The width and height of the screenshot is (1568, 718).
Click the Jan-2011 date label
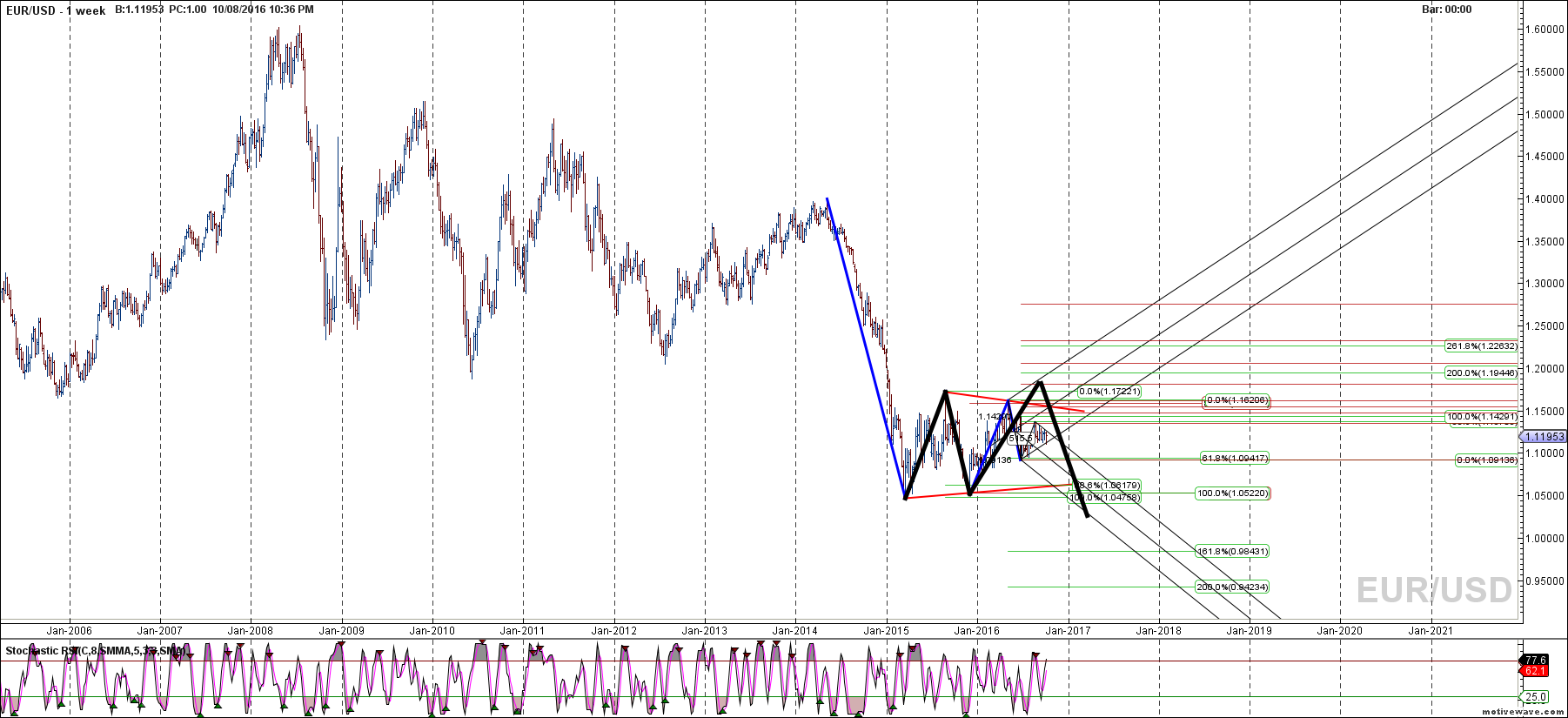coord(523,631)
